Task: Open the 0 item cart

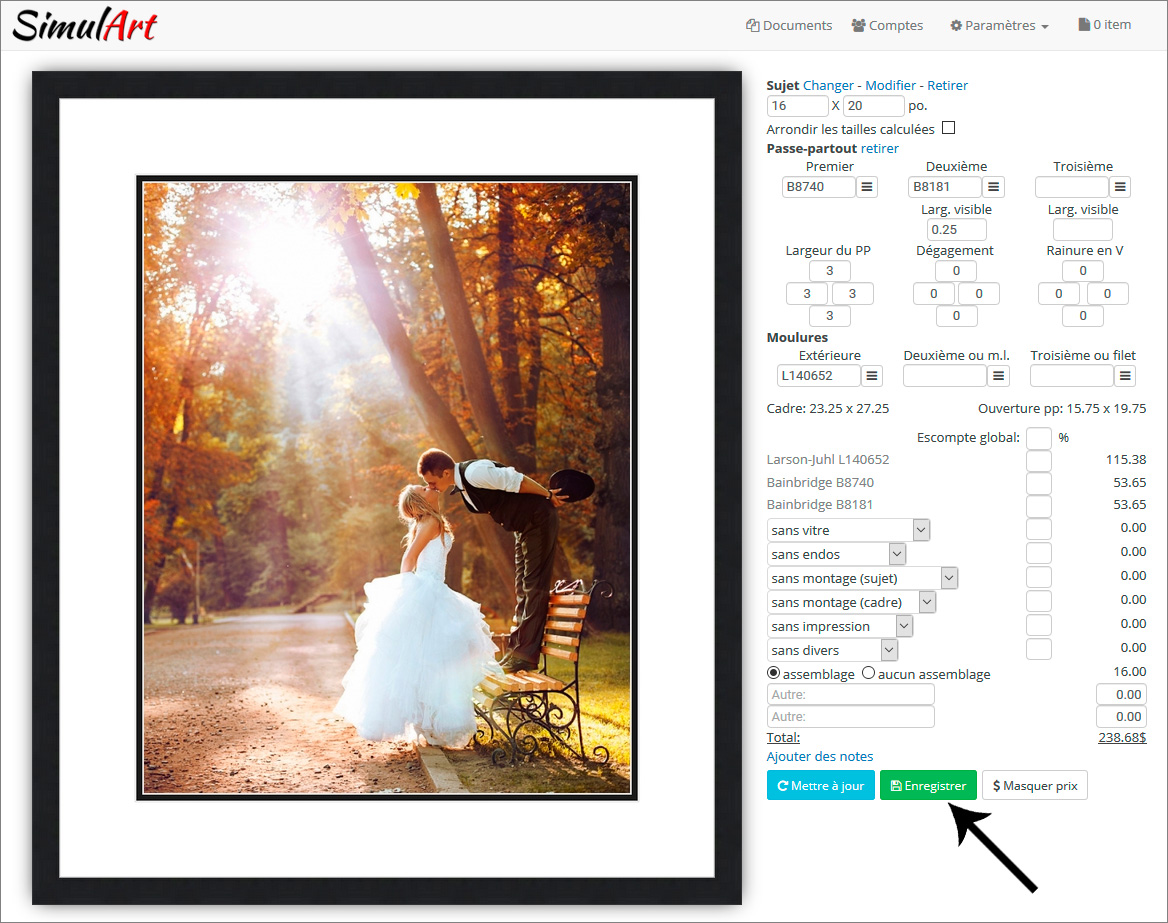Action: click(1105, 25)
